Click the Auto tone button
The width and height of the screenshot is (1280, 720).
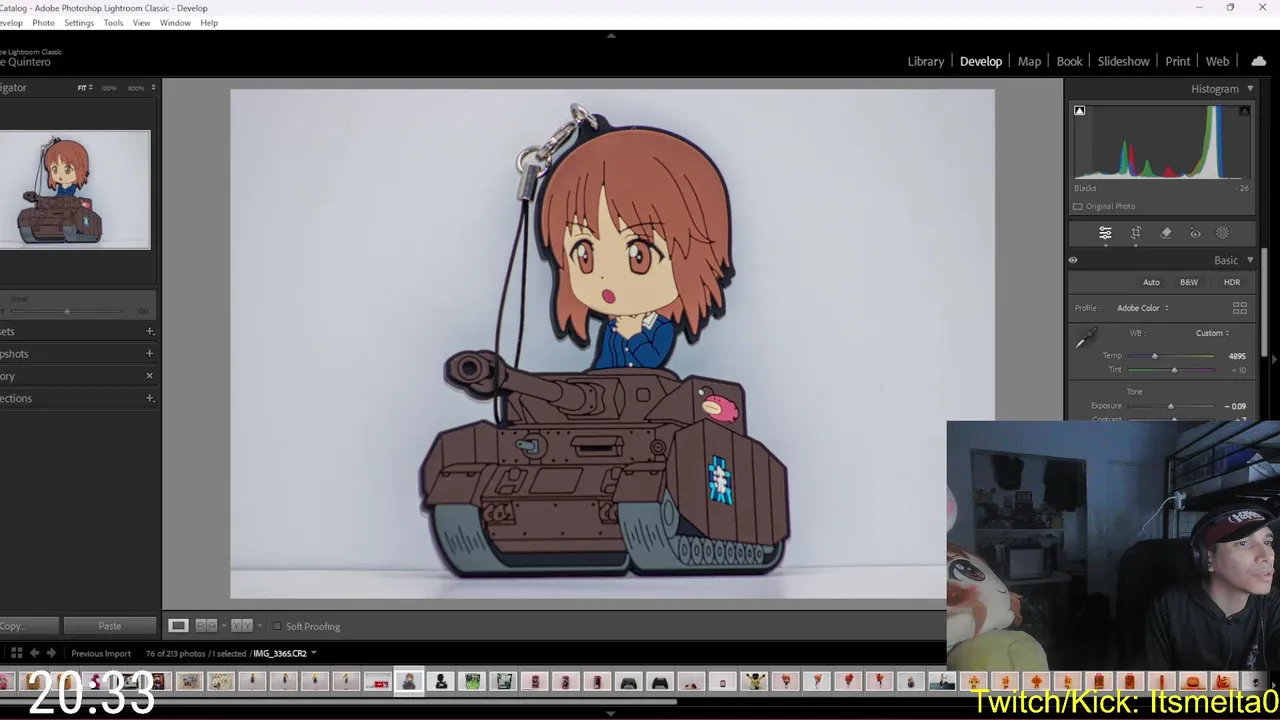tap(1151, 282)
